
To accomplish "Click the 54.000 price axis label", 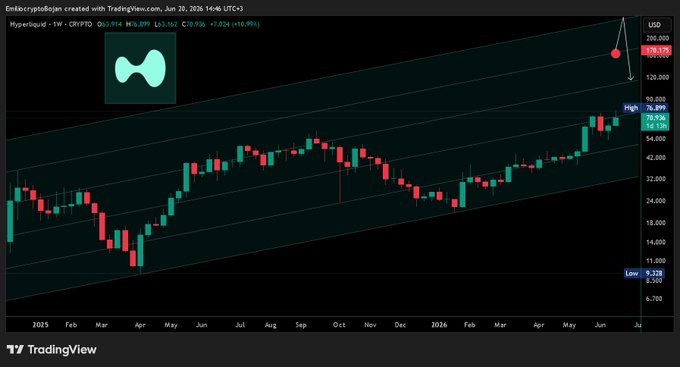I will 656,138.
